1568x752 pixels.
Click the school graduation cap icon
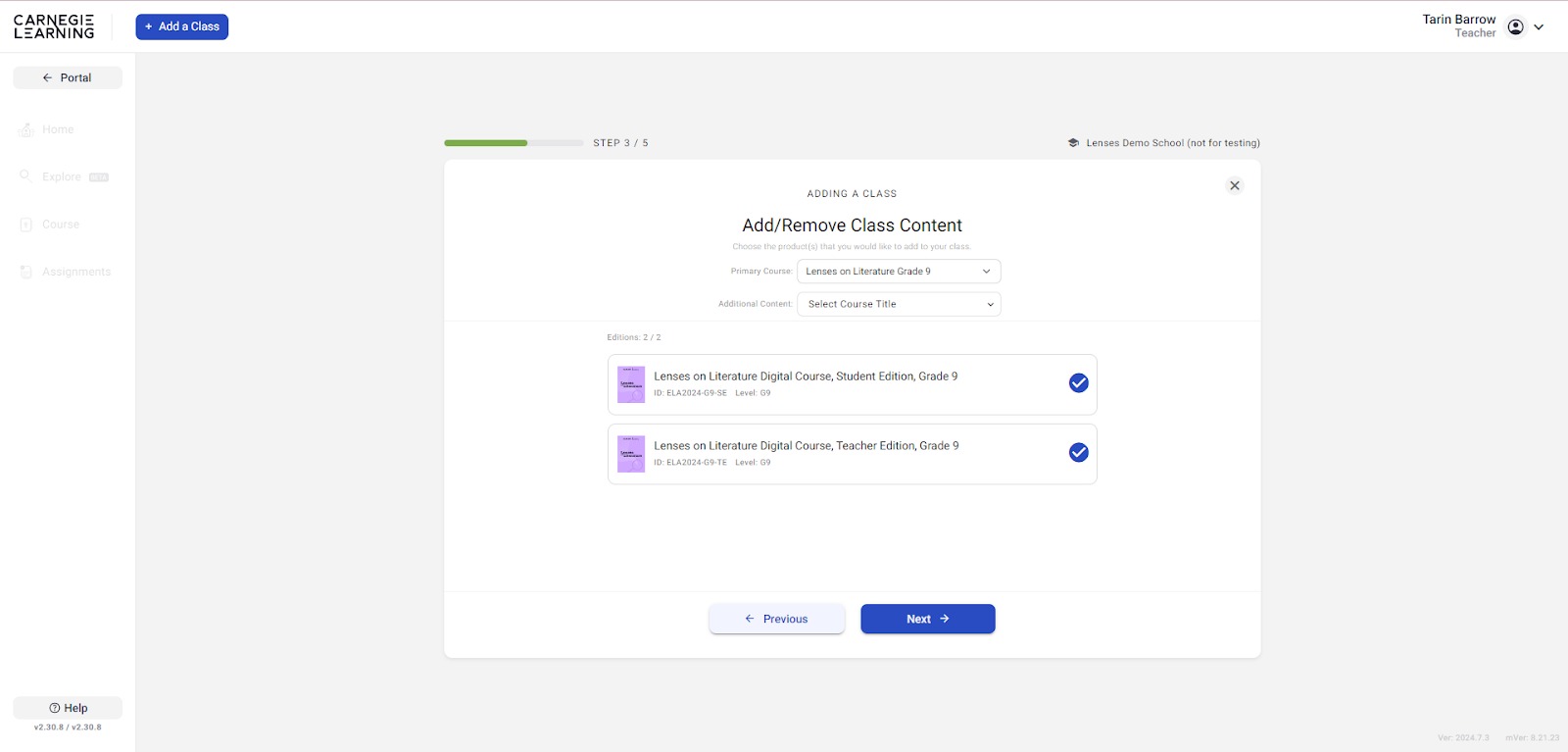click(1073, 143)
